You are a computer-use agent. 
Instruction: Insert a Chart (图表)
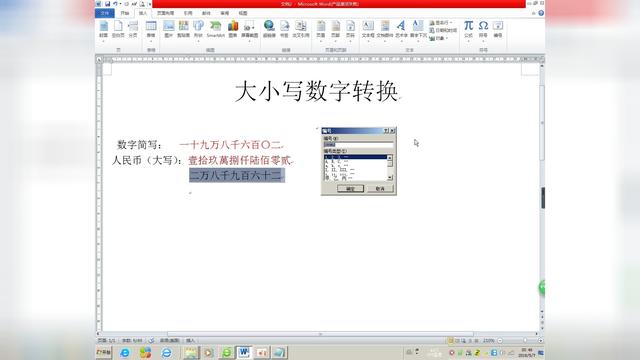tap(233, 29)
